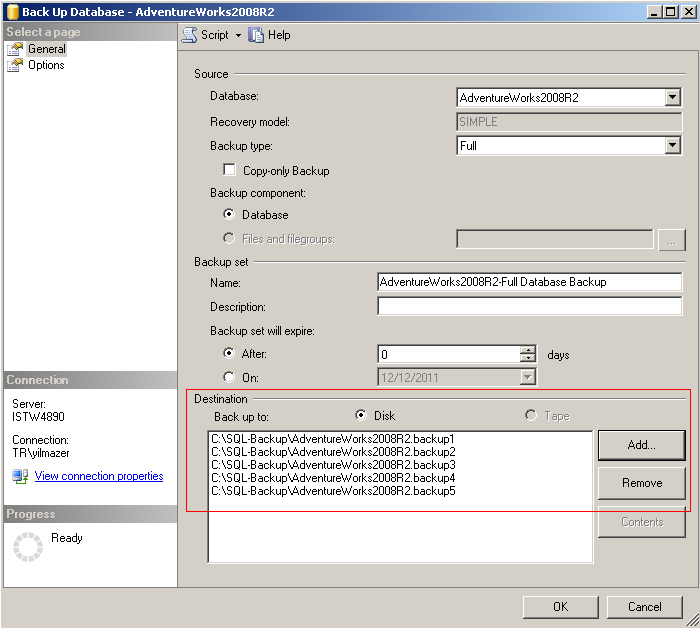This screenshot has height=628, width=700.
Task: Select the Options page
Action: (46, 65)
